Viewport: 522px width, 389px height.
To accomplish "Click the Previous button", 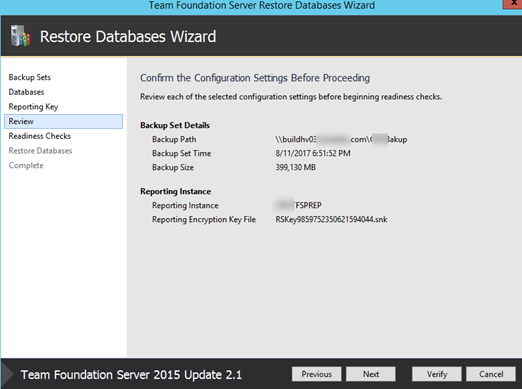I will [x=316, y=374].
